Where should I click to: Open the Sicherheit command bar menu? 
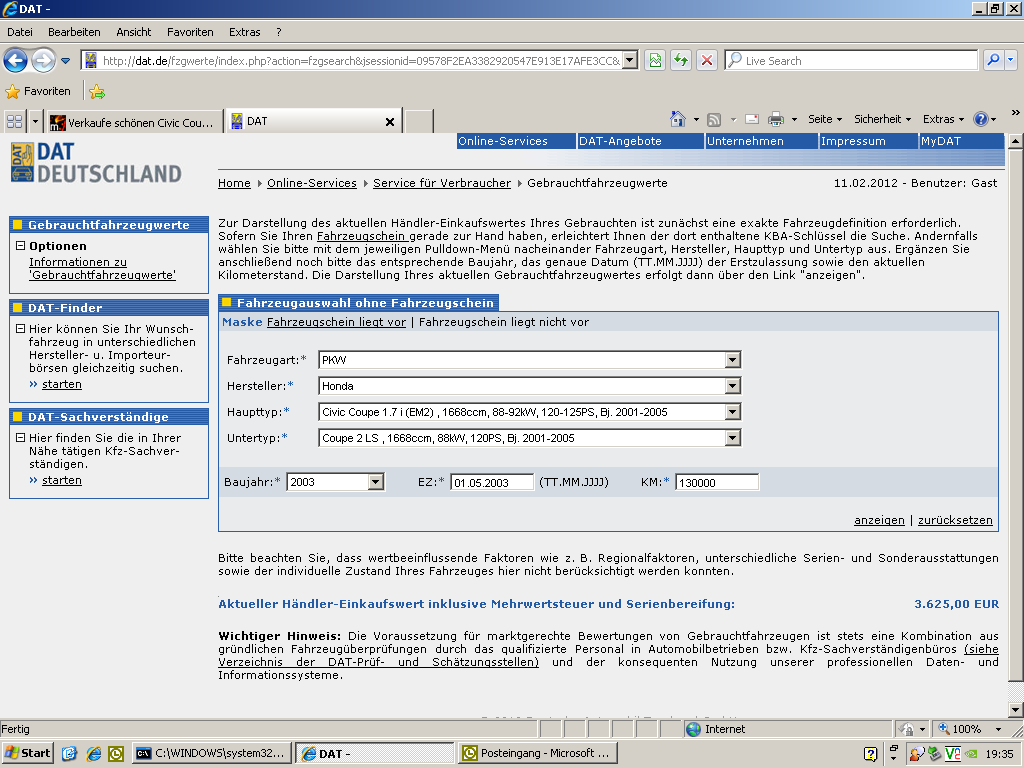[882, 119]
